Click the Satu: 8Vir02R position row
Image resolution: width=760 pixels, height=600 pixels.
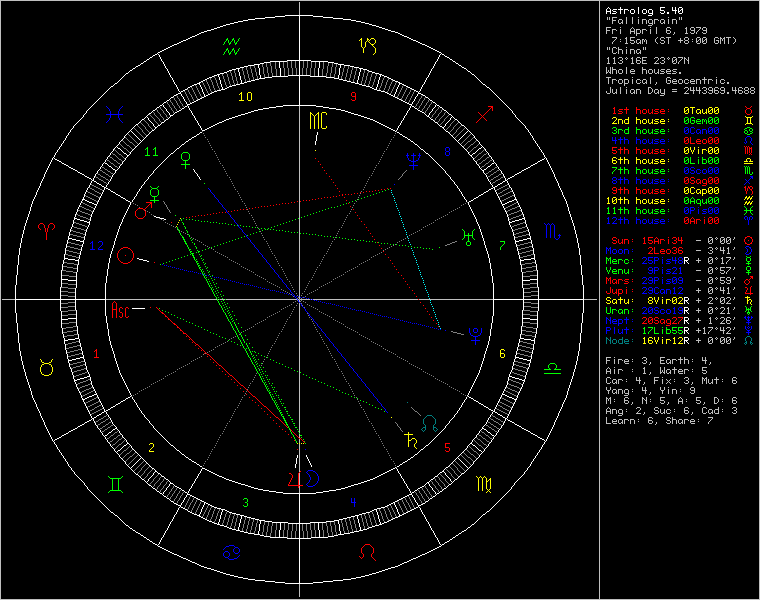click(679, 301)
